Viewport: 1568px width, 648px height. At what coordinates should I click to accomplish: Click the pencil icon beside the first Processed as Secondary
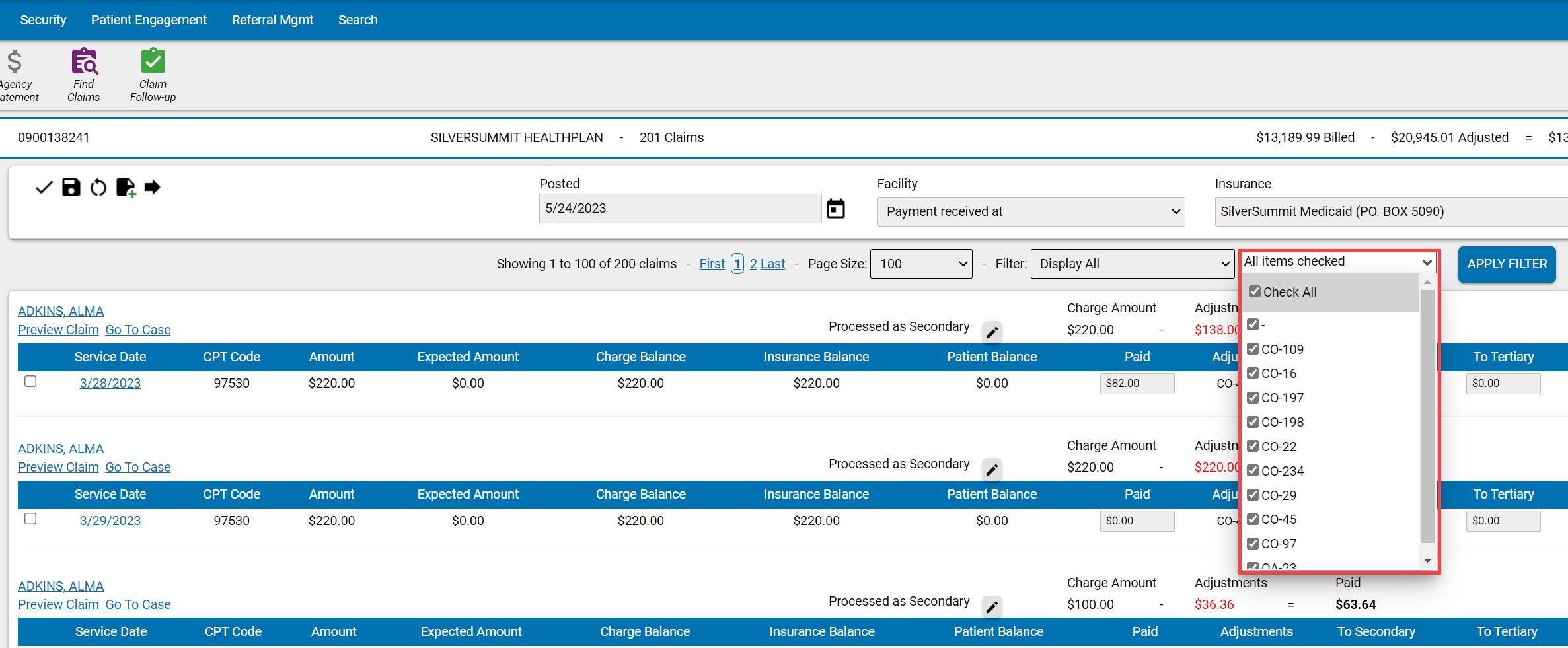(x=992, y=332)
